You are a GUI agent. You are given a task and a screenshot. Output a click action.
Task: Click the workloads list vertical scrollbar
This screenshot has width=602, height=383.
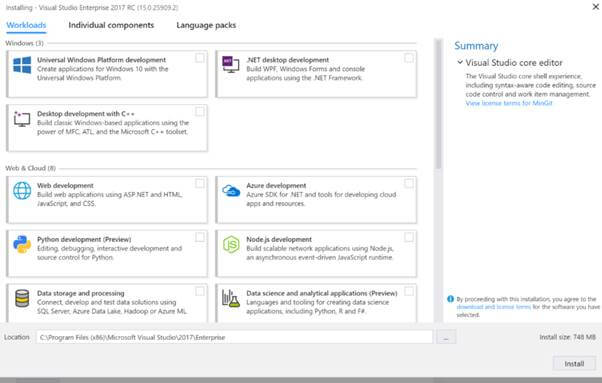tap(438, 104)
